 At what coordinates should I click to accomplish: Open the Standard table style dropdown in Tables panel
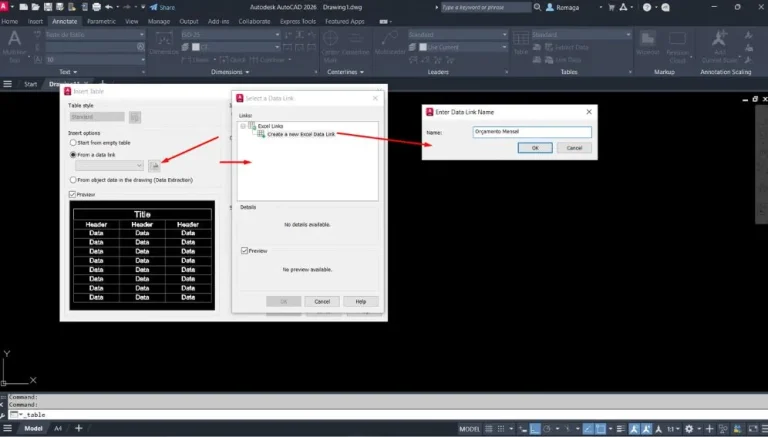pos(581,35)
